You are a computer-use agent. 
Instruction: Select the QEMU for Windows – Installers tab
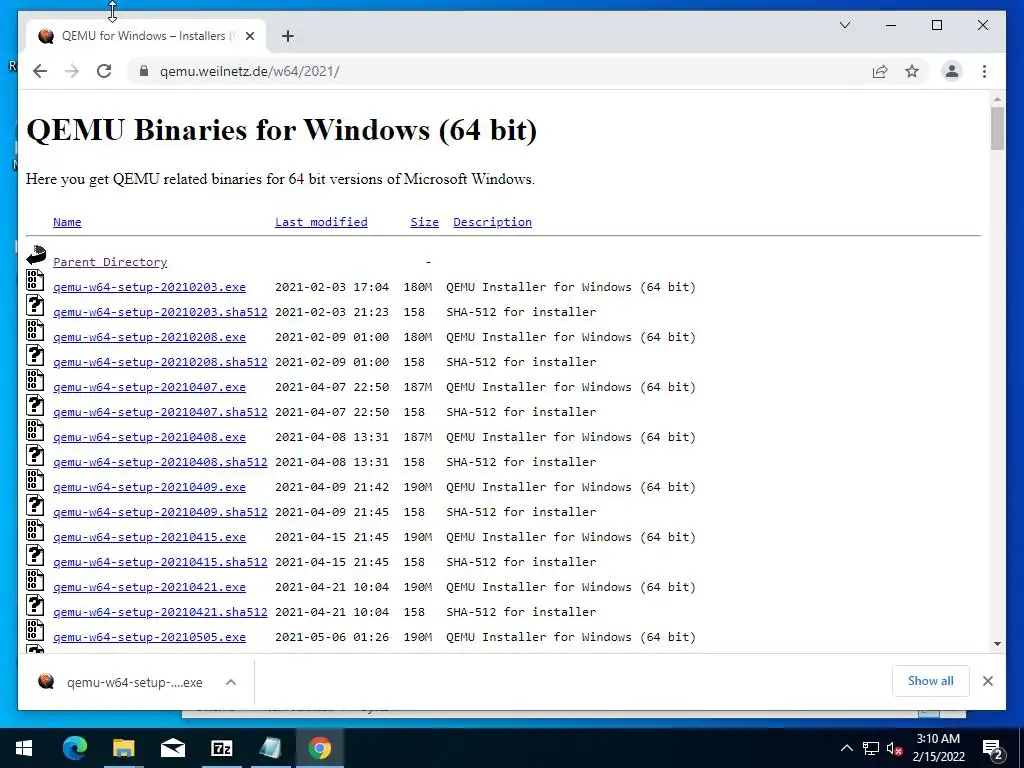coord(143,36)
